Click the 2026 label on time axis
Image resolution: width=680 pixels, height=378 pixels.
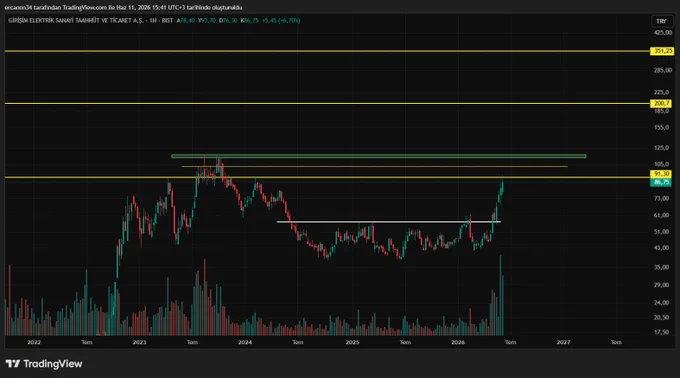(458, 342)
